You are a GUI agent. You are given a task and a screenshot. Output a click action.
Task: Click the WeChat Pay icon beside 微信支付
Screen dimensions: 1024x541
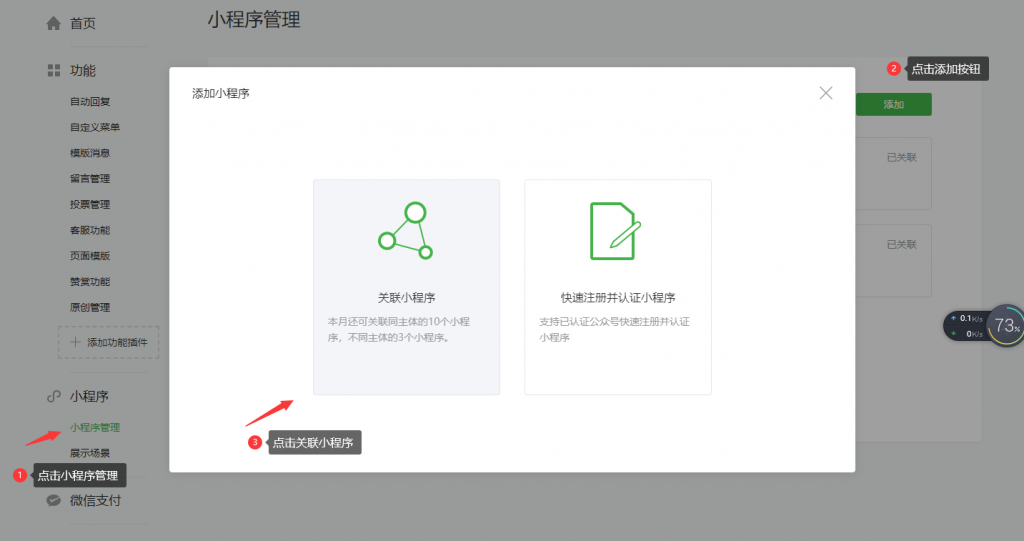coord(54,500)
